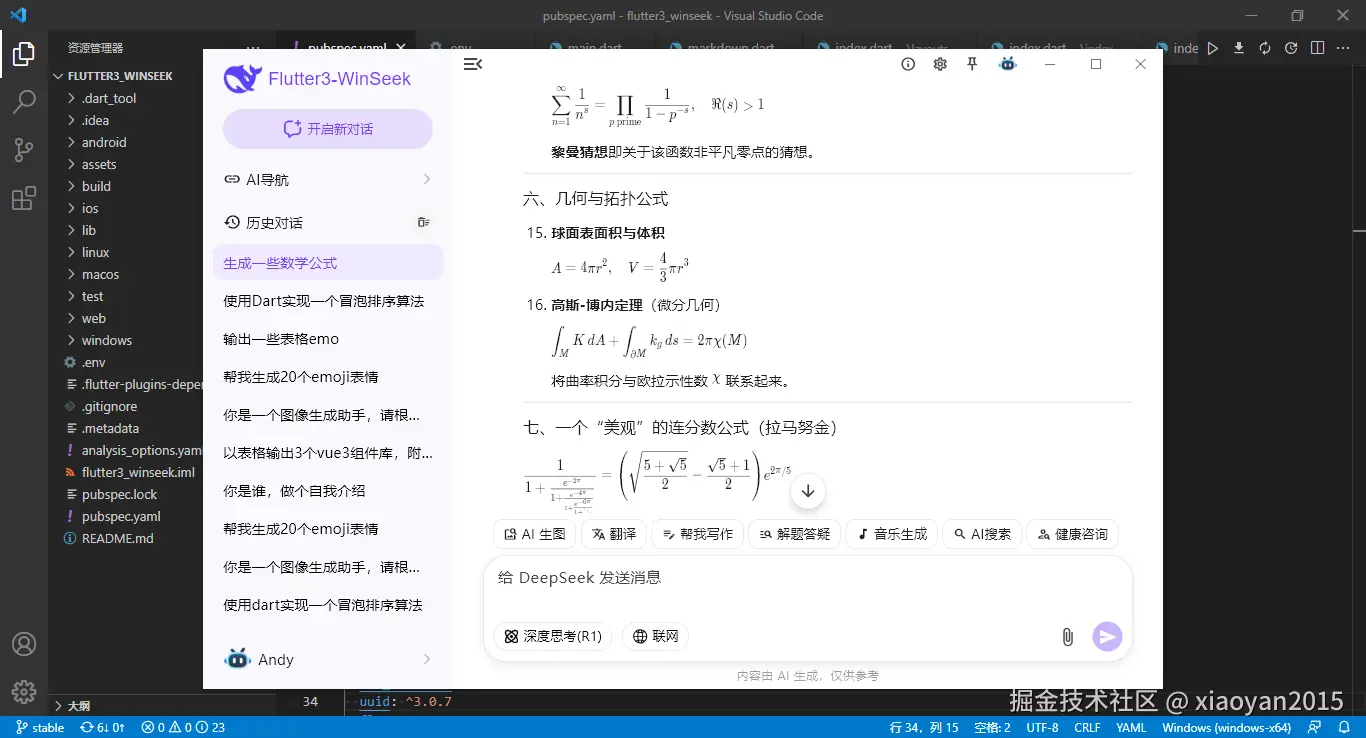
Task: Open the 音乐生成 music generation feature
Action: (x=890, y=534)
